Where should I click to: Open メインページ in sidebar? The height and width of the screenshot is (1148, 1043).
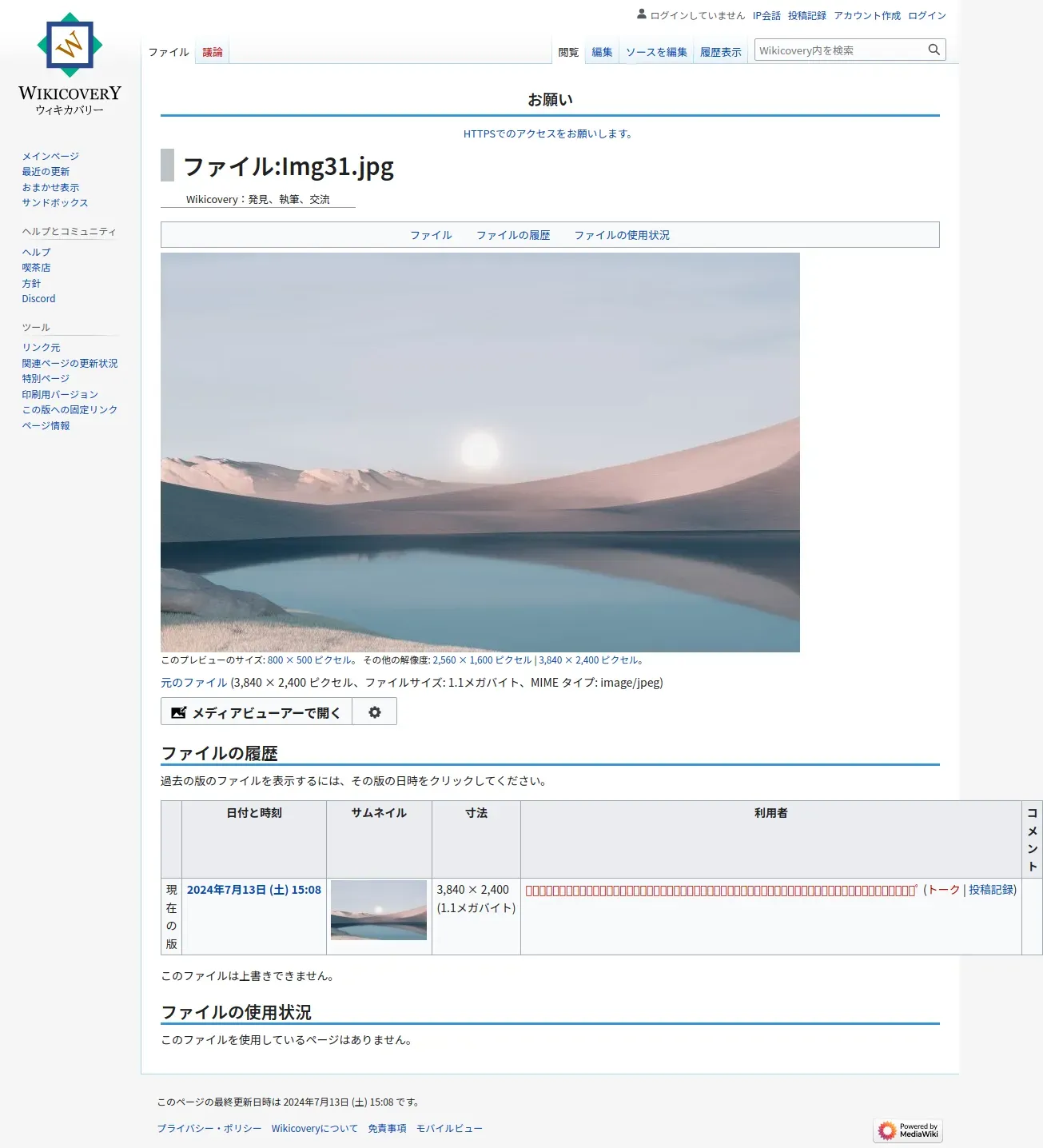[50, 156]
